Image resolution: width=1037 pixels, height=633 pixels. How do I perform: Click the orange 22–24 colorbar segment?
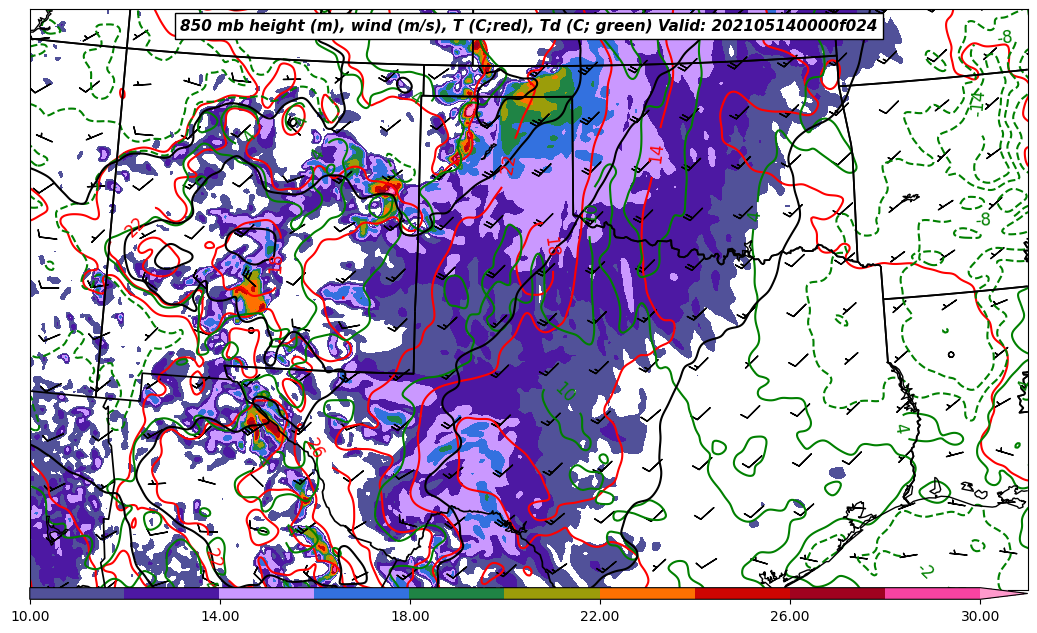tap(647, 593)
